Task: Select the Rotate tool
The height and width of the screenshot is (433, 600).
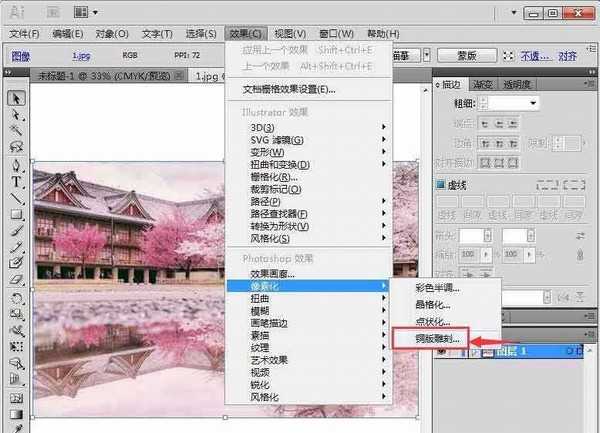Action: point(16,298)
